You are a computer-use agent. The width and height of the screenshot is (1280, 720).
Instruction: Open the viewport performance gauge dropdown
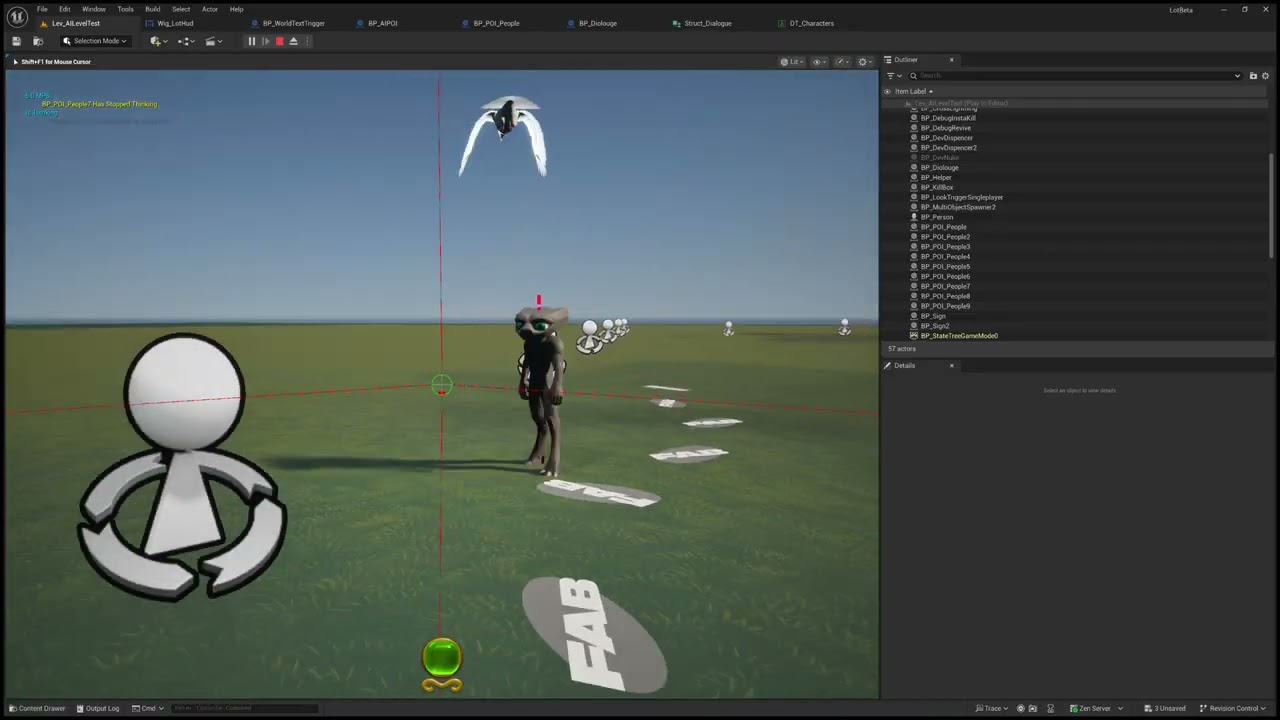tap(842, 62)
